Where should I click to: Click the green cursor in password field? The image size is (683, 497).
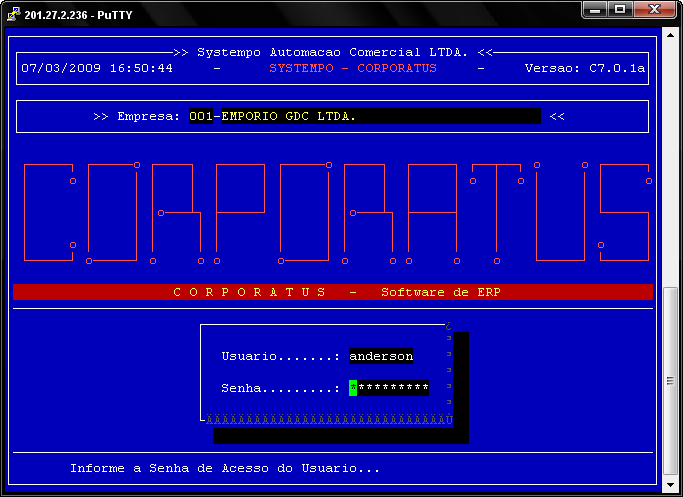[x=353, y=388]
